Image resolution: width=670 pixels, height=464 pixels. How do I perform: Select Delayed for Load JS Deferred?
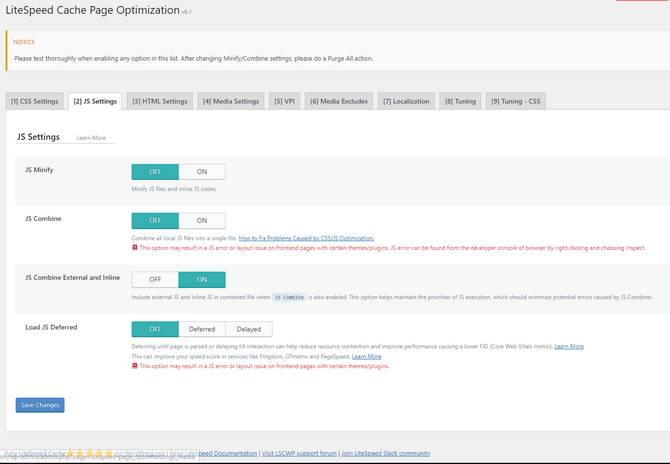248,329
